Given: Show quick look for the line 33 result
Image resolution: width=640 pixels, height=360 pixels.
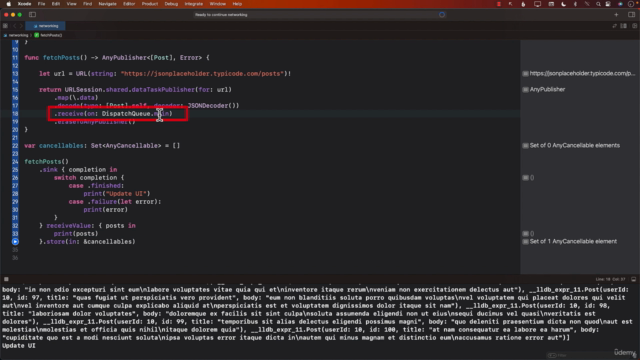Looking at the screenshot, I should point(526,233).
